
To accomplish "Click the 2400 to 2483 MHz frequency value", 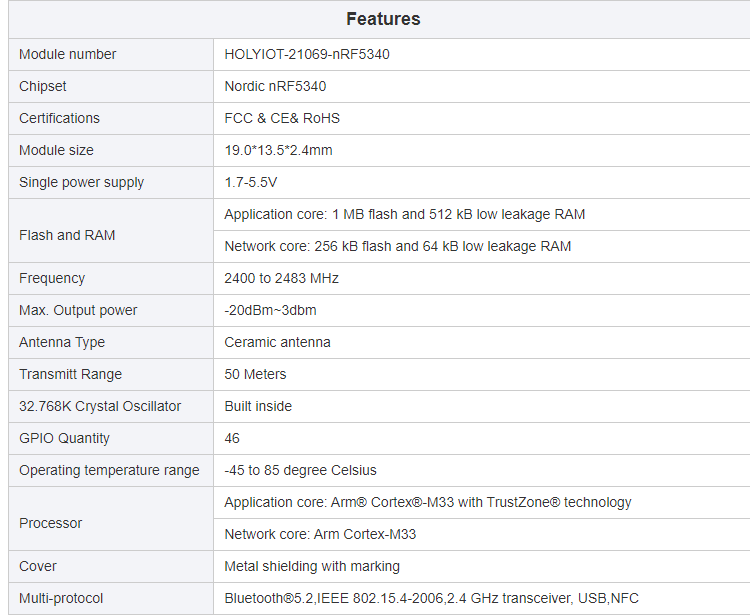I will click(x=281, y=278).
